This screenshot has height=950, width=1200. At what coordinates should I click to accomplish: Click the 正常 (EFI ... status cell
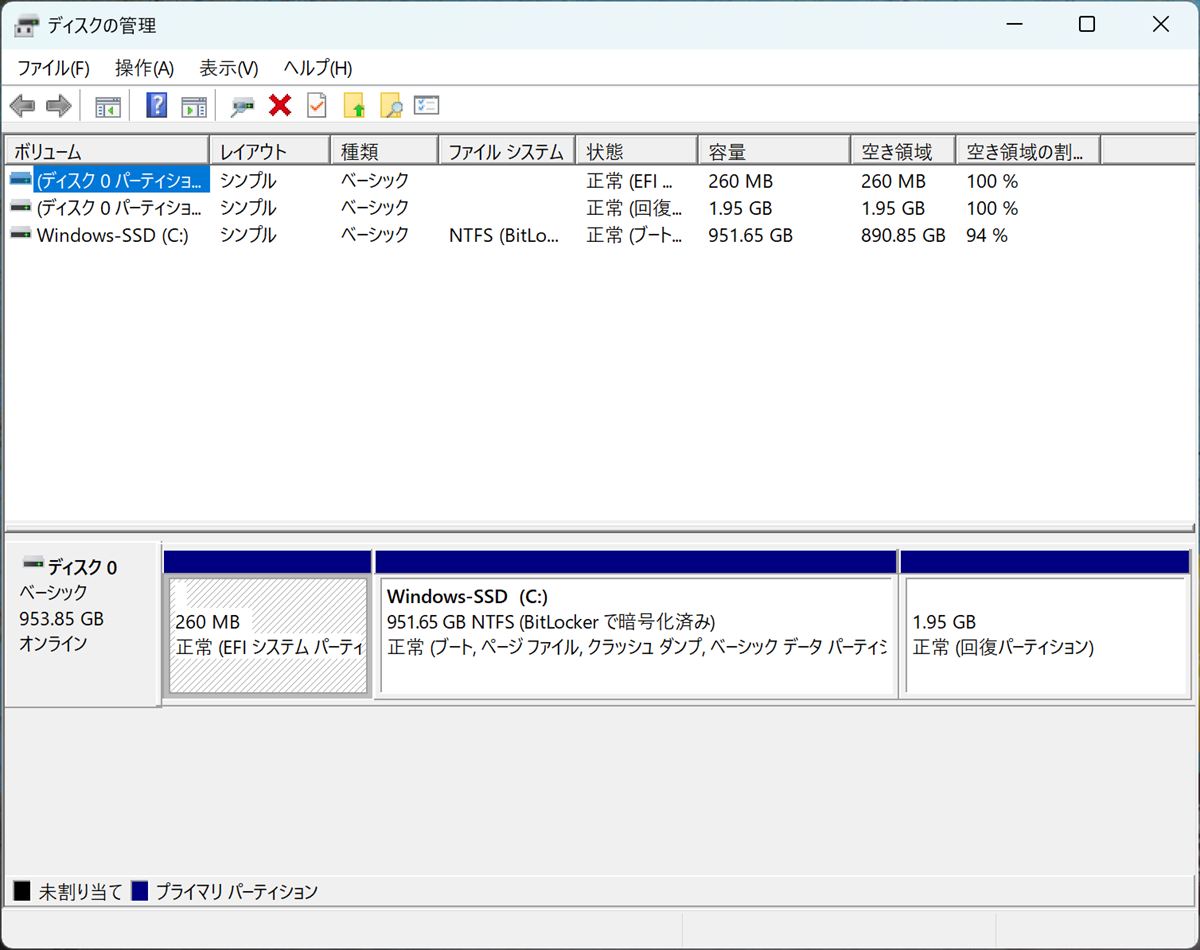[x=630, y=181]
